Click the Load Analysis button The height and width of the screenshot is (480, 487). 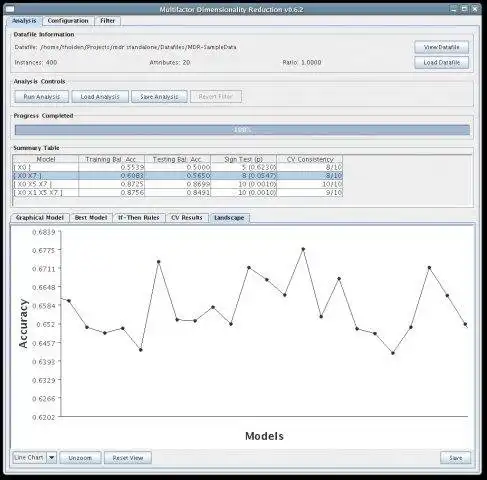100,97
